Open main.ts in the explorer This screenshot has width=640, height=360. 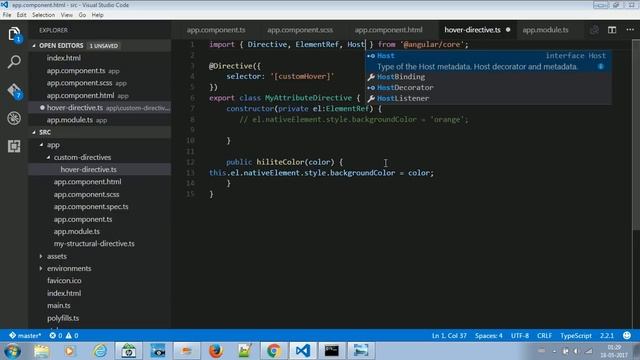pos(58,305)
